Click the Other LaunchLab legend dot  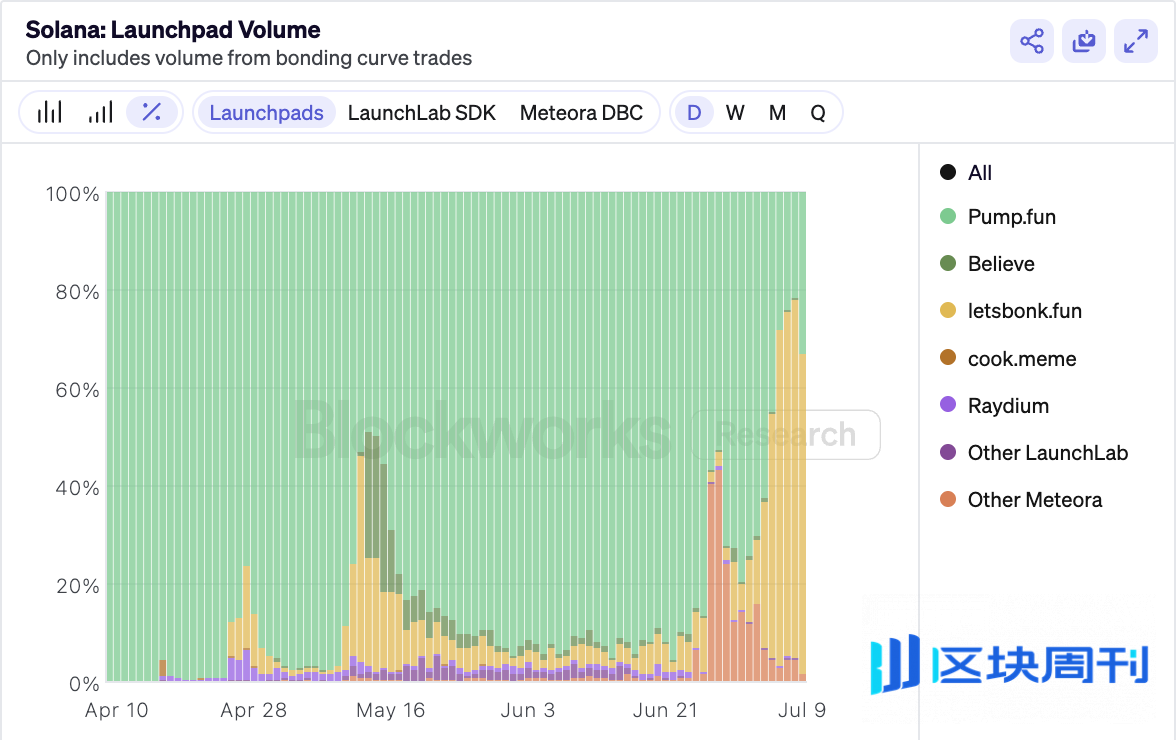tap(948, 452)
